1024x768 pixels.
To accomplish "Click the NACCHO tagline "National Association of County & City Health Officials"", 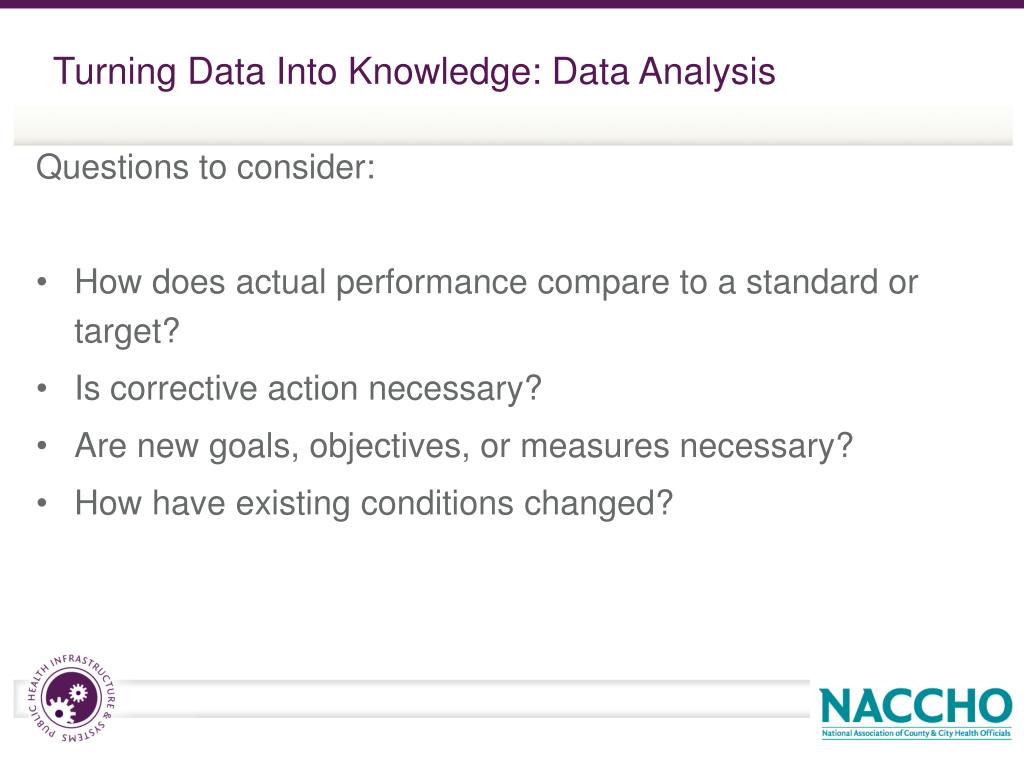I will [x=916, y=733].
